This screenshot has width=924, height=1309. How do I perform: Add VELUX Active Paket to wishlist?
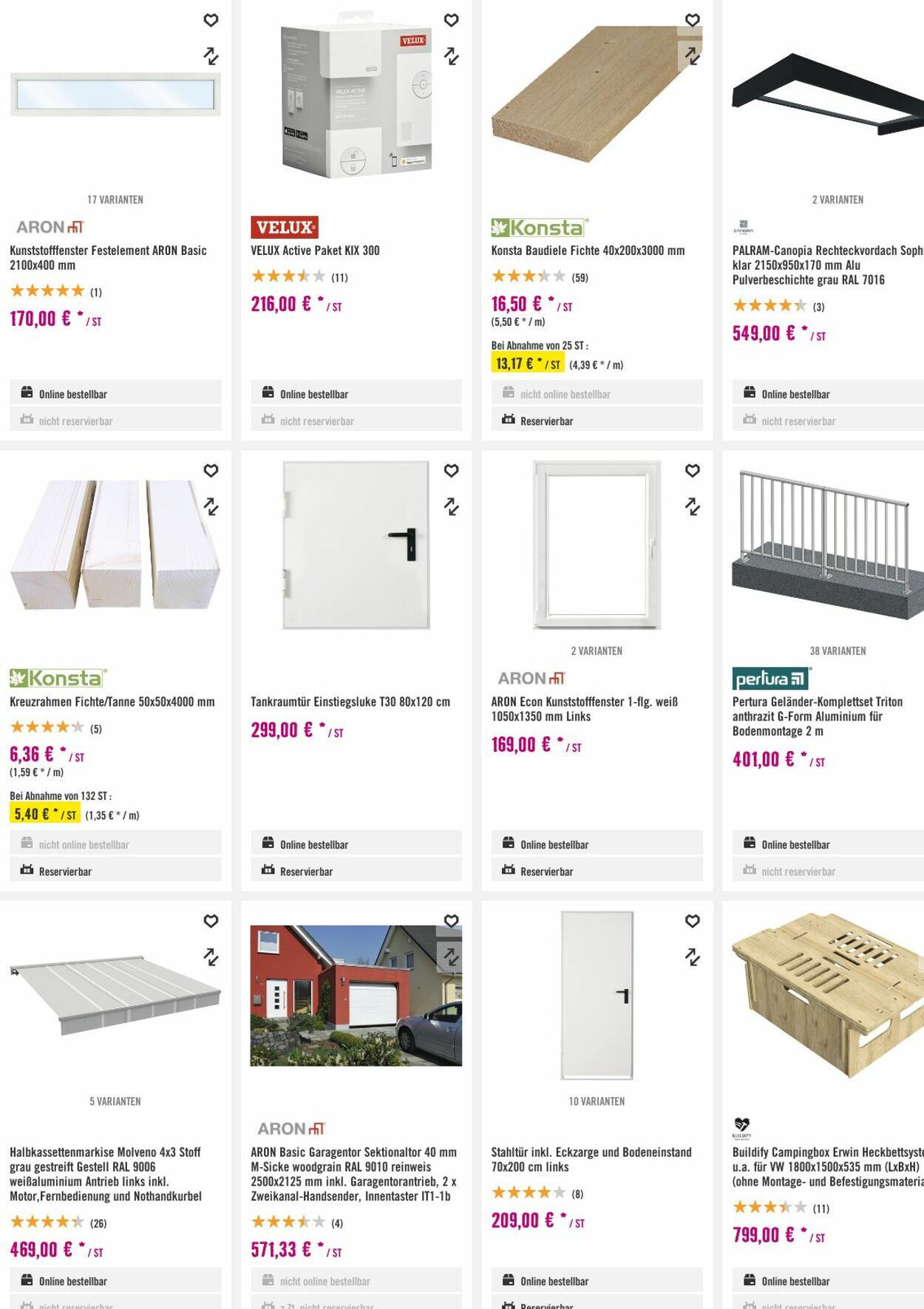pos(451,21)
